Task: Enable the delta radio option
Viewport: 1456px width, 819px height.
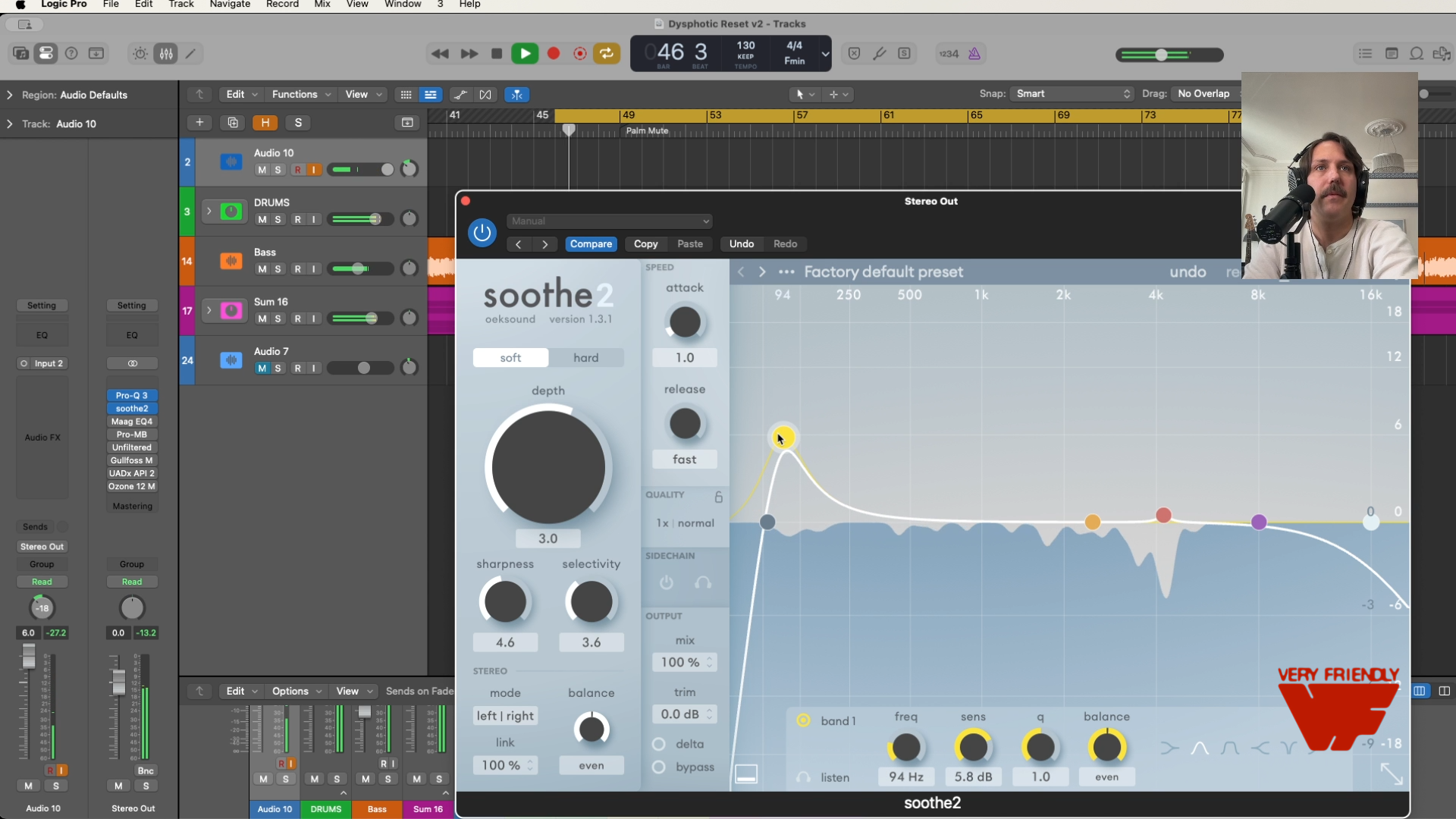Action: click(659, 744)
